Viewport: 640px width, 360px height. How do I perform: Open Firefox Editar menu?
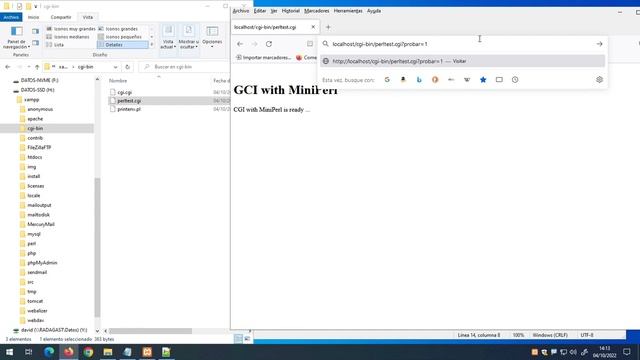(260, 11)
